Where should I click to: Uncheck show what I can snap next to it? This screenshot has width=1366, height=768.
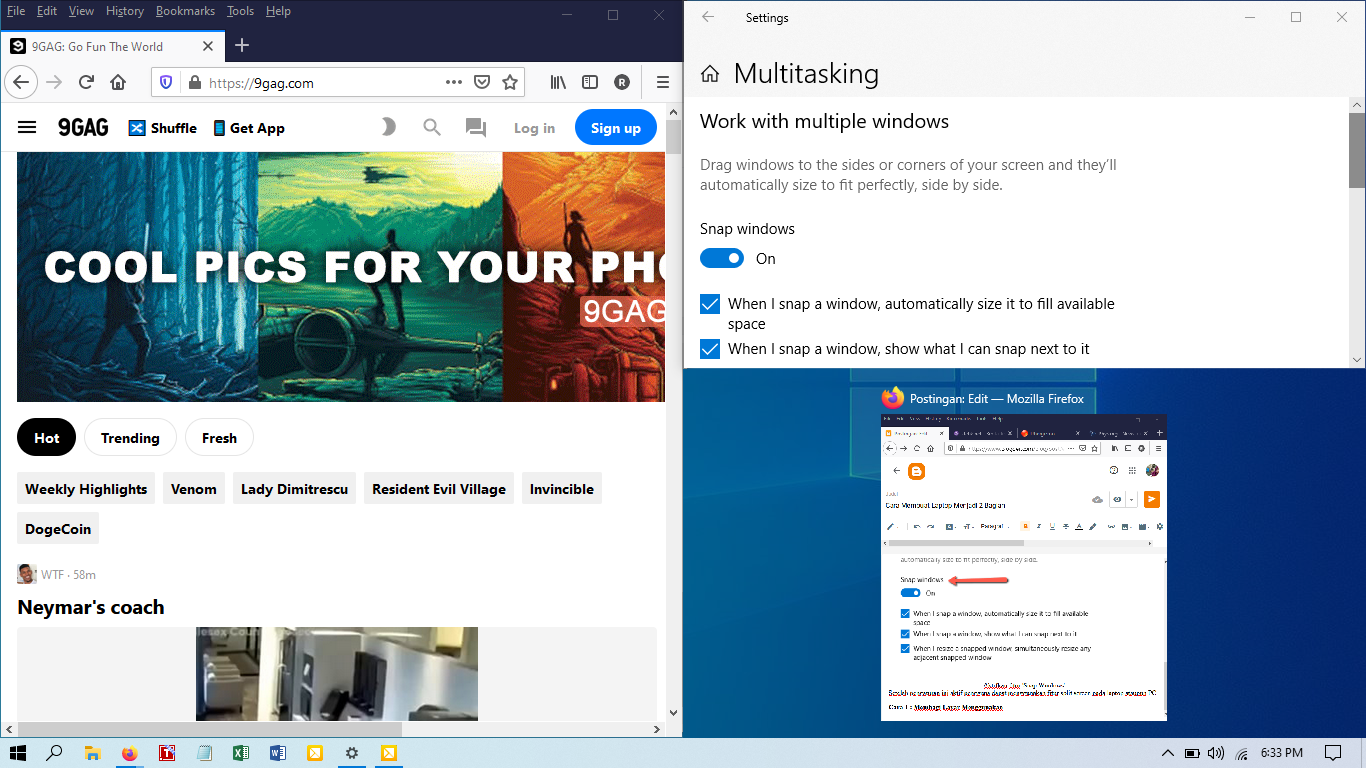[710, 349]
